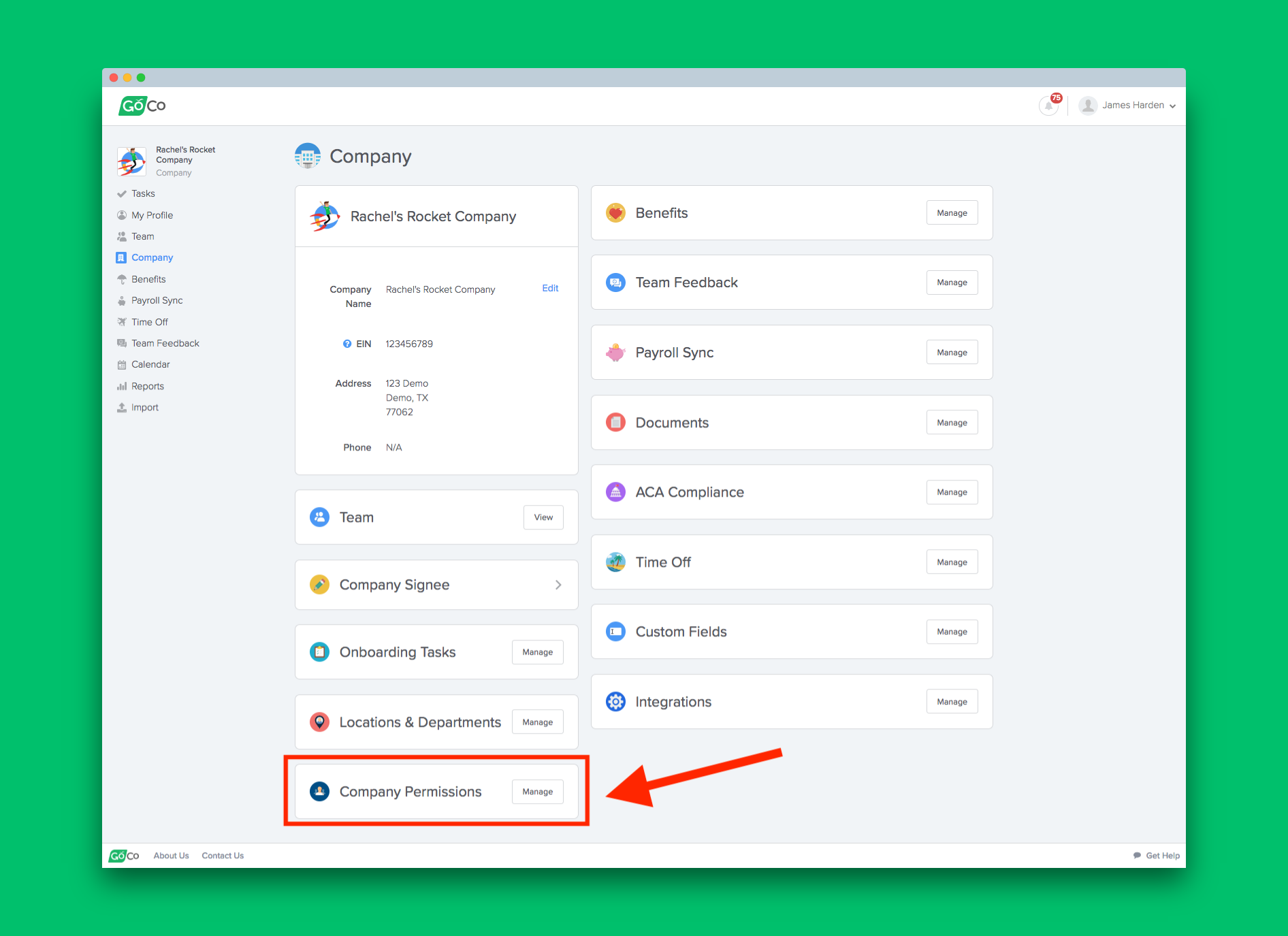Manage Integrations card

coord(952,702)
